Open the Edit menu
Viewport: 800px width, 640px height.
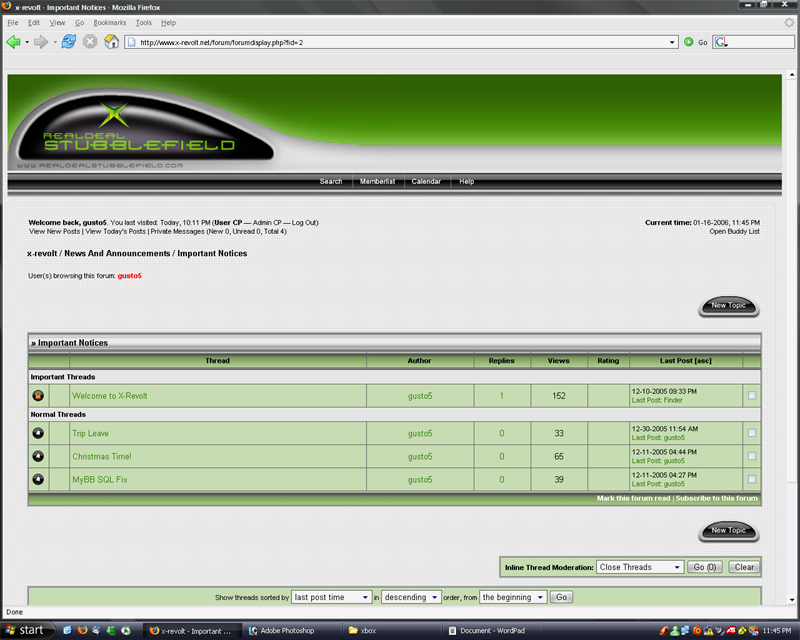pyautogui.click(x=34, y=22)
